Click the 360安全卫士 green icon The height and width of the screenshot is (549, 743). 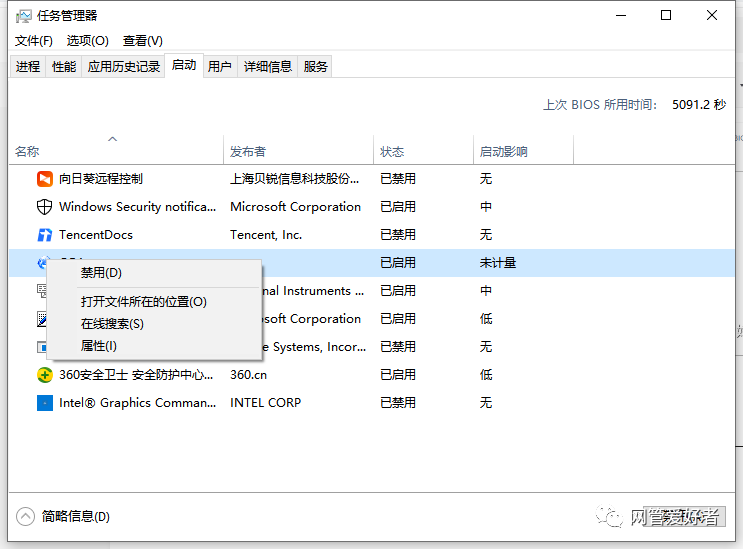pyautogui.click(x=45, y=375)
